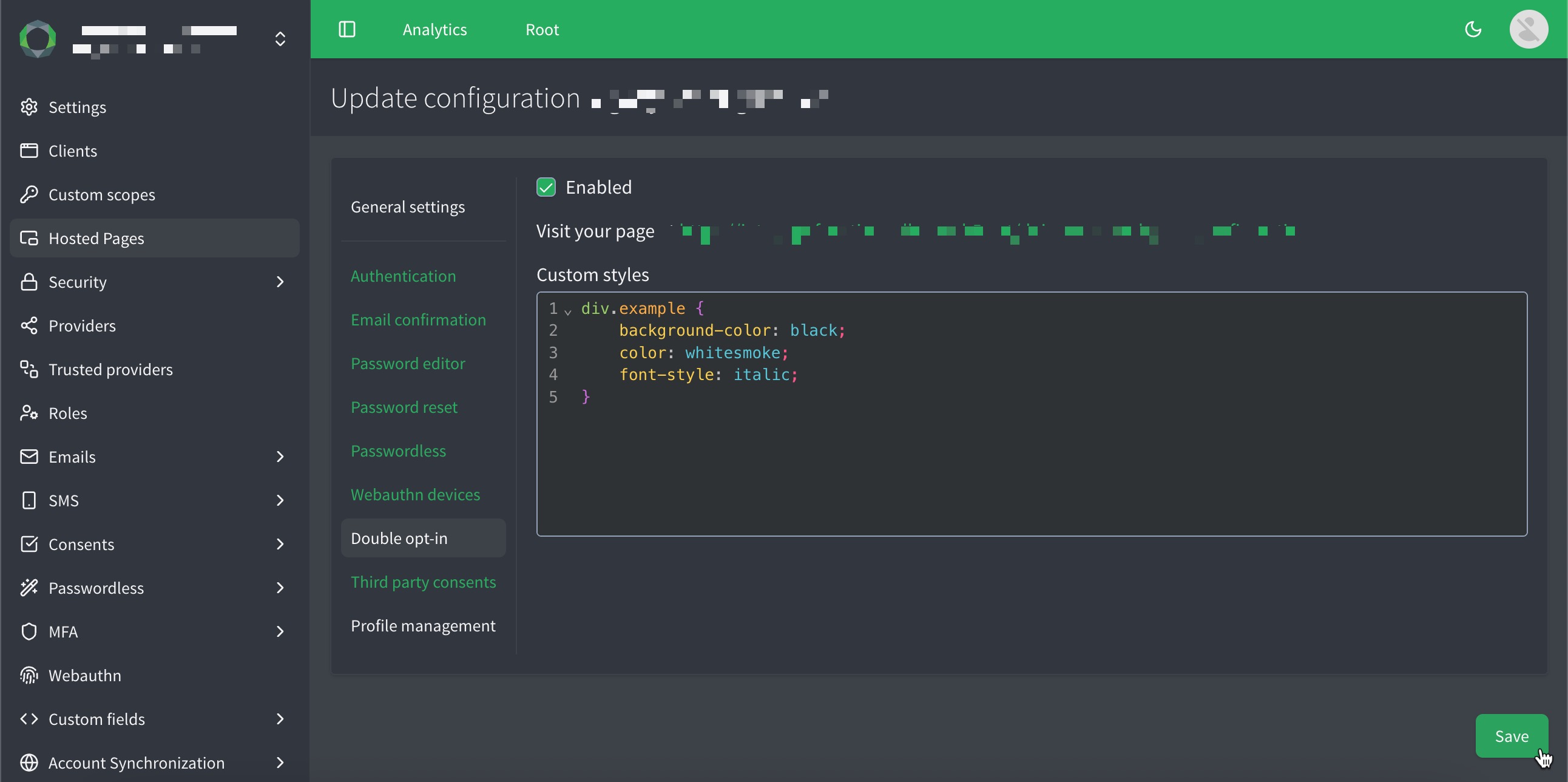Open MFA via shield icon
This screenshot has width=1568, height=782.
pyautogui.click(x=29, y=631)
